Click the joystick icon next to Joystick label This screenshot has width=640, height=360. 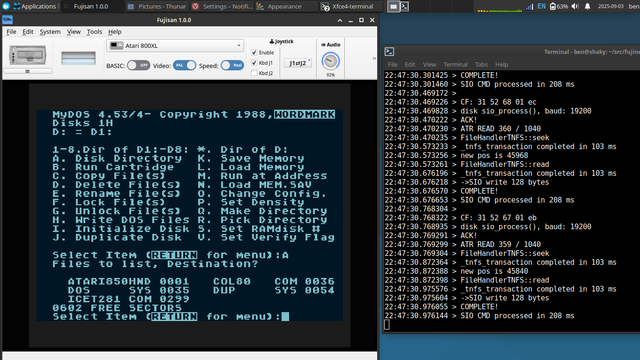pos(271,41)
